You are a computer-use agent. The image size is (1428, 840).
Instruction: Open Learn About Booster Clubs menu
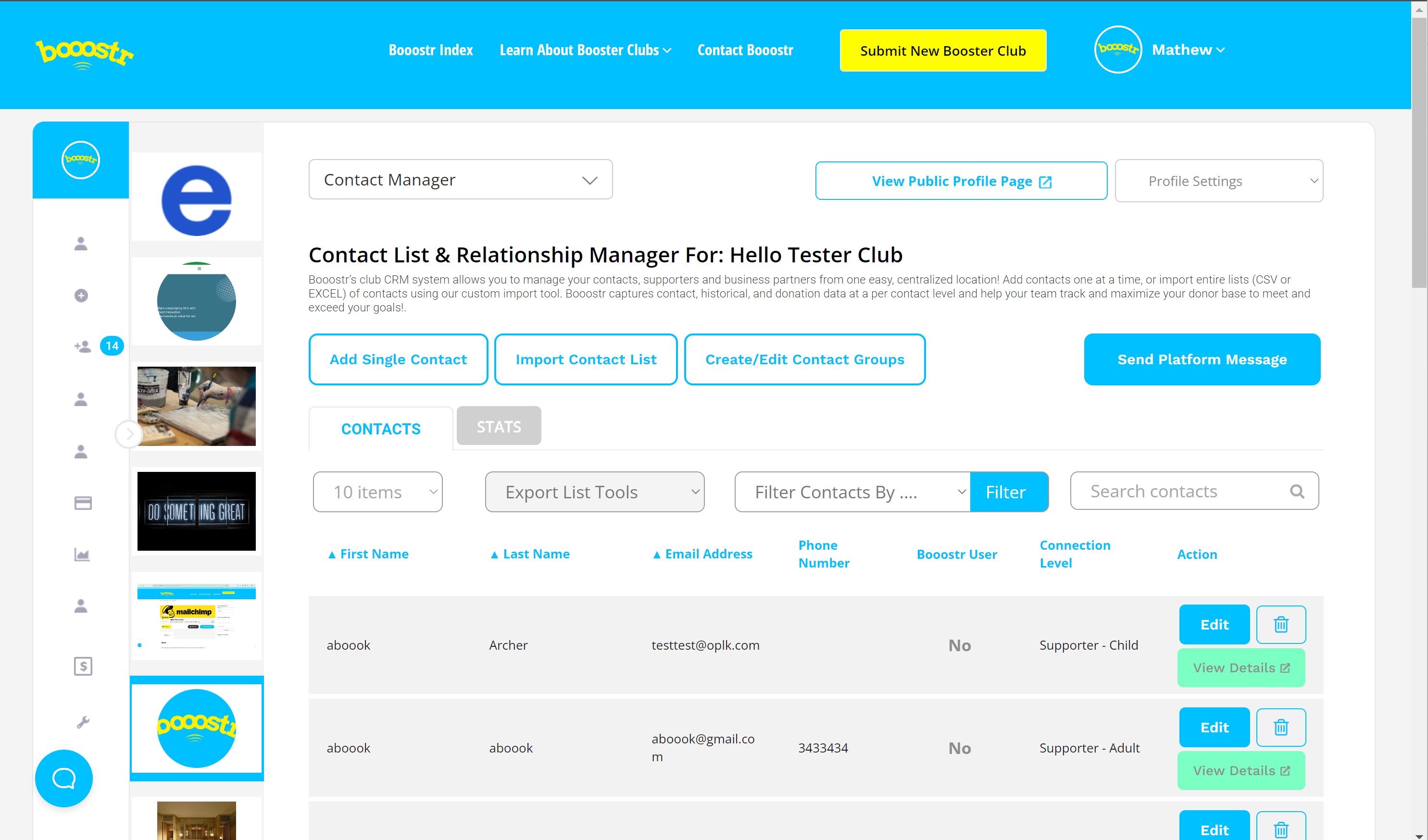click(x=585, y=50)
